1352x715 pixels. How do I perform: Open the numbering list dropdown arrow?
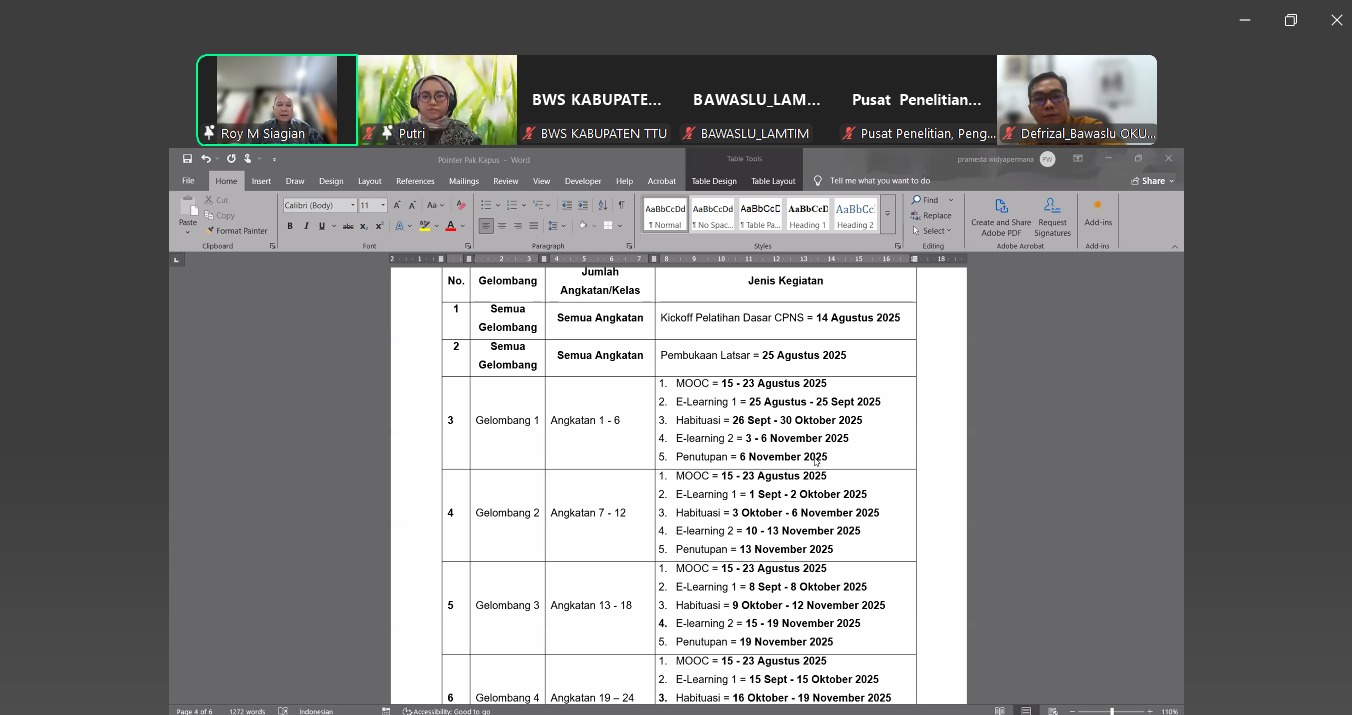point(522,205)
